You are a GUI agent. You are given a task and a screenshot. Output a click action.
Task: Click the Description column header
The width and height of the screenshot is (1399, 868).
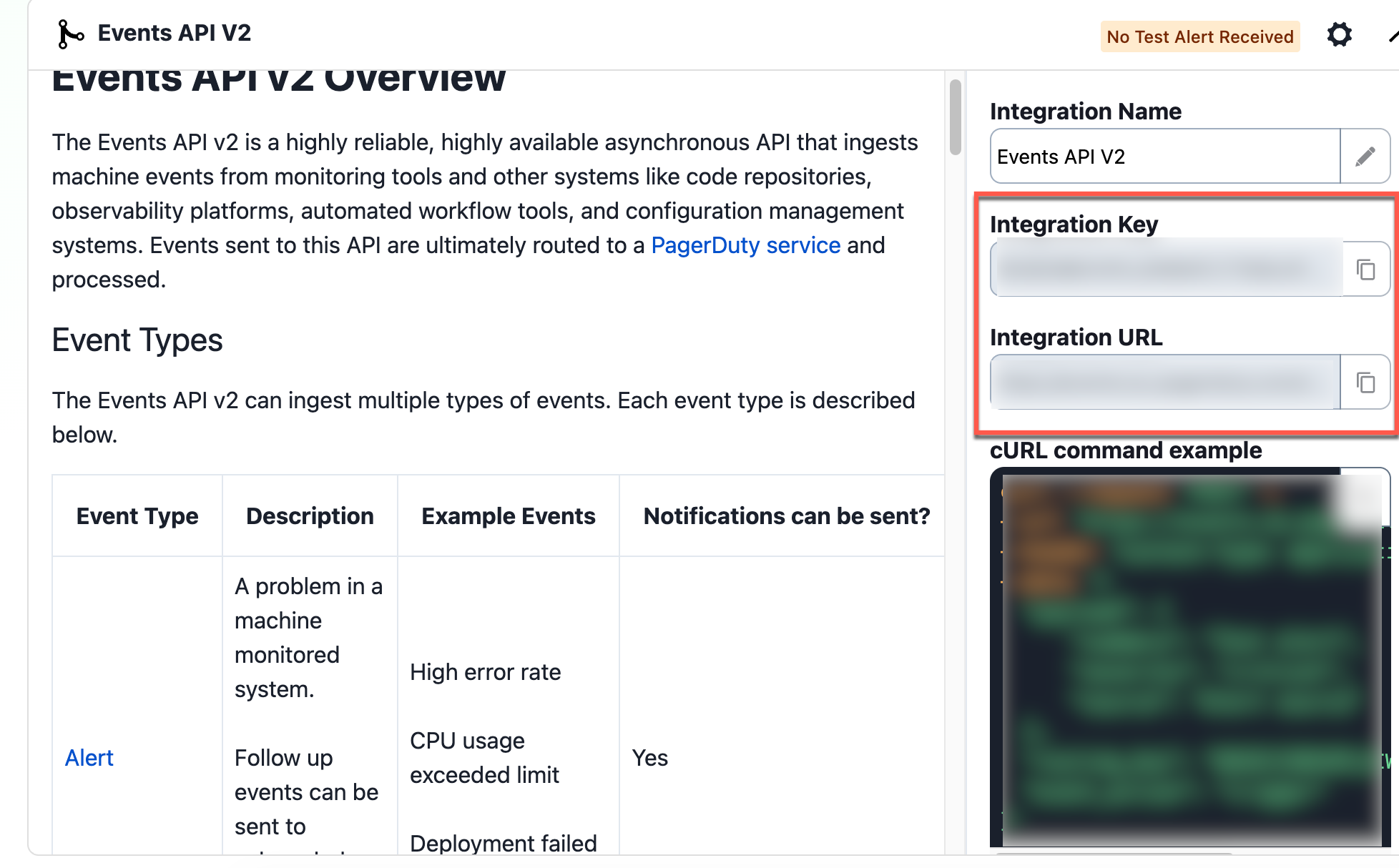click(310, 516)
